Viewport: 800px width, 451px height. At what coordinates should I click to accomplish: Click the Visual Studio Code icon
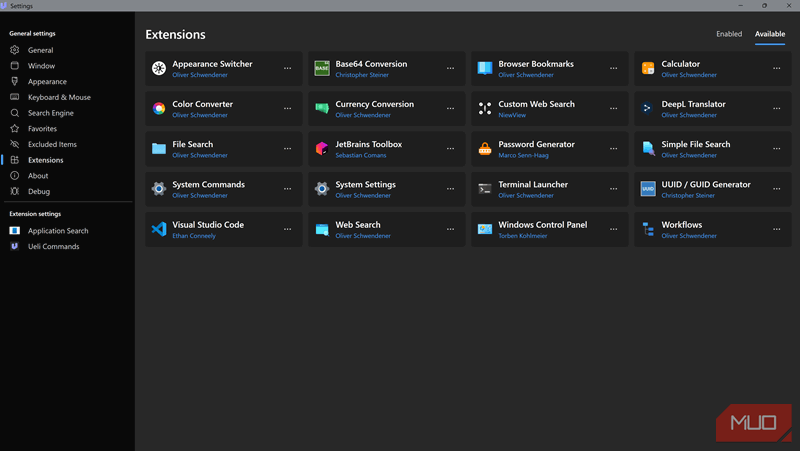(x=159, y=229)
